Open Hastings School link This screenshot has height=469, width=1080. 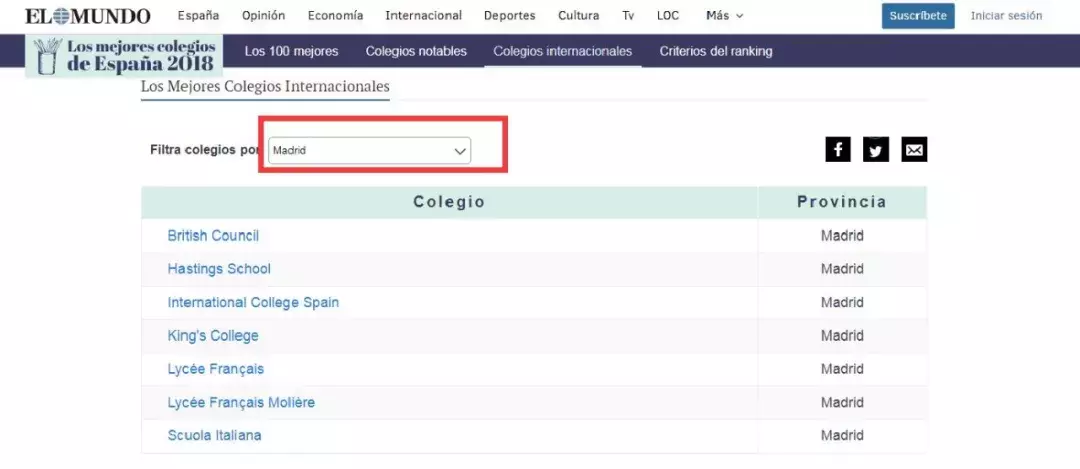point(219,269)
